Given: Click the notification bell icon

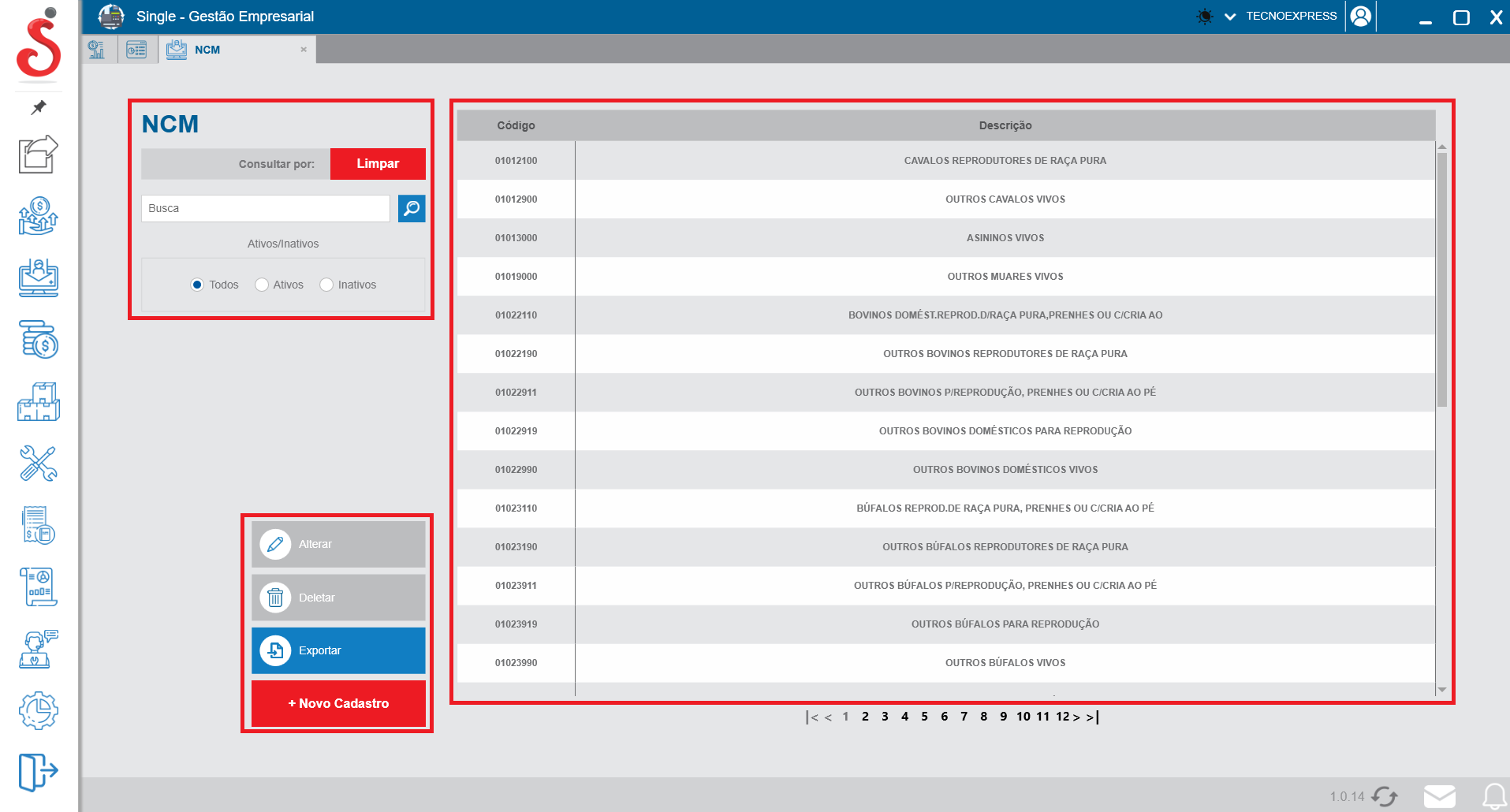Looking at the screenshot, I should [x=1493, y=796].
